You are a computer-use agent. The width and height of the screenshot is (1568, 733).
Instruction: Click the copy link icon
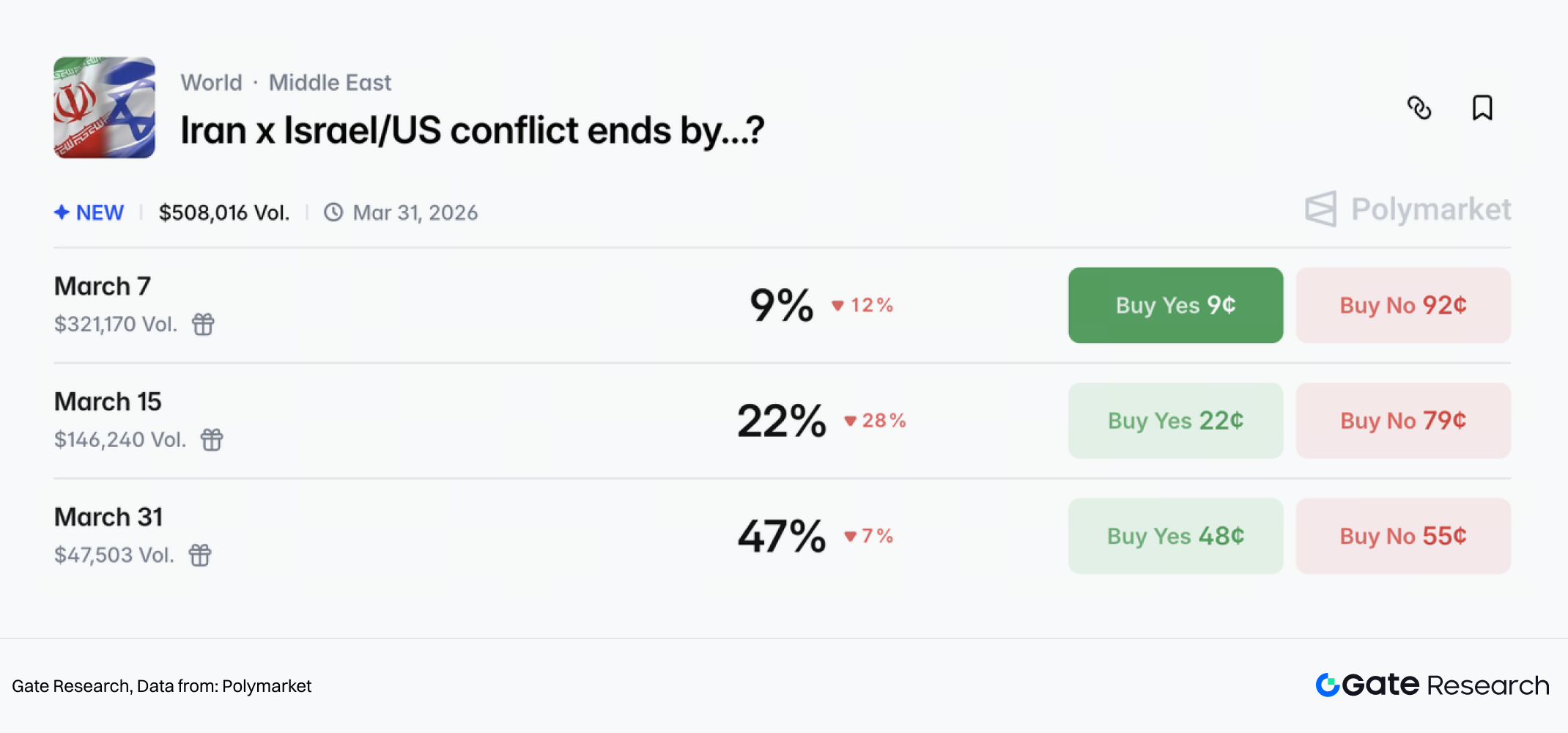click(x=1419, y=108)
